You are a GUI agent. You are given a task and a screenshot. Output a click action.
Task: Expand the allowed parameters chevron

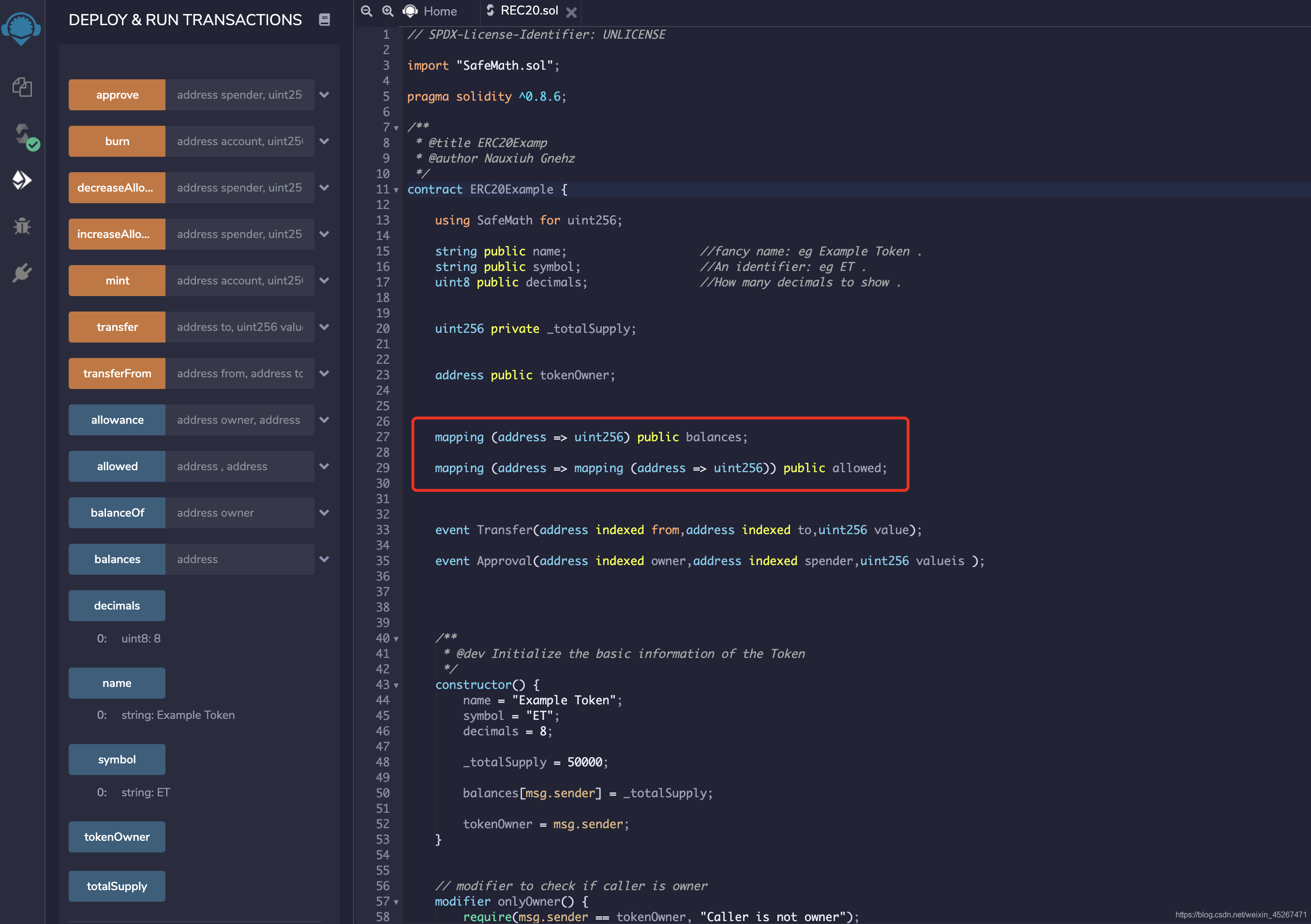(324, 466)
